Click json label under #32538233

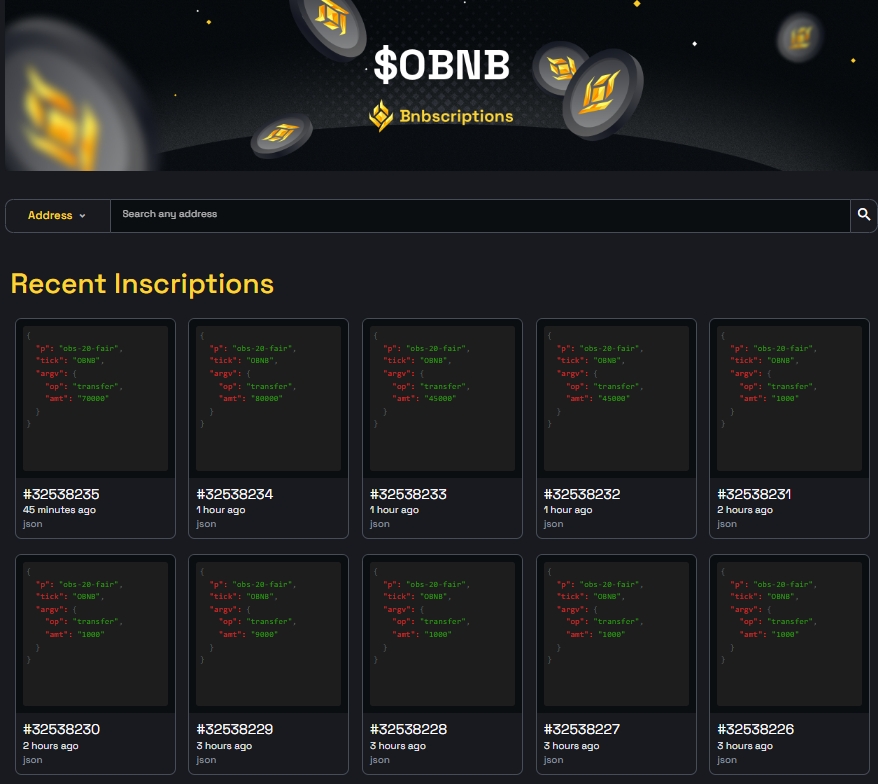(380, 524)
